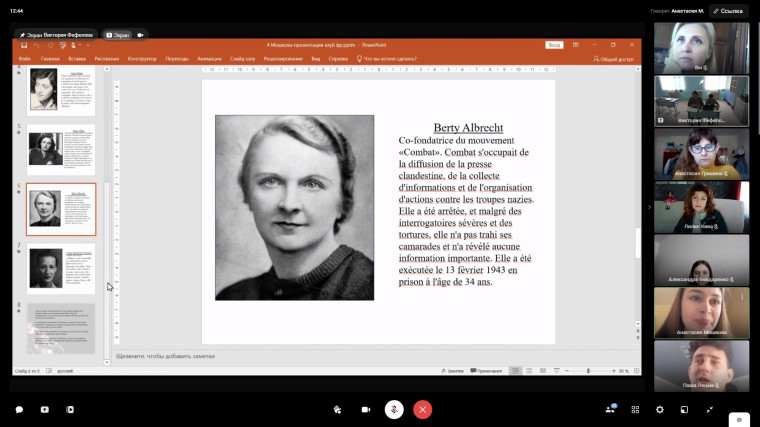Open the Рецензирование ribbon tab

tap(283, 59)
